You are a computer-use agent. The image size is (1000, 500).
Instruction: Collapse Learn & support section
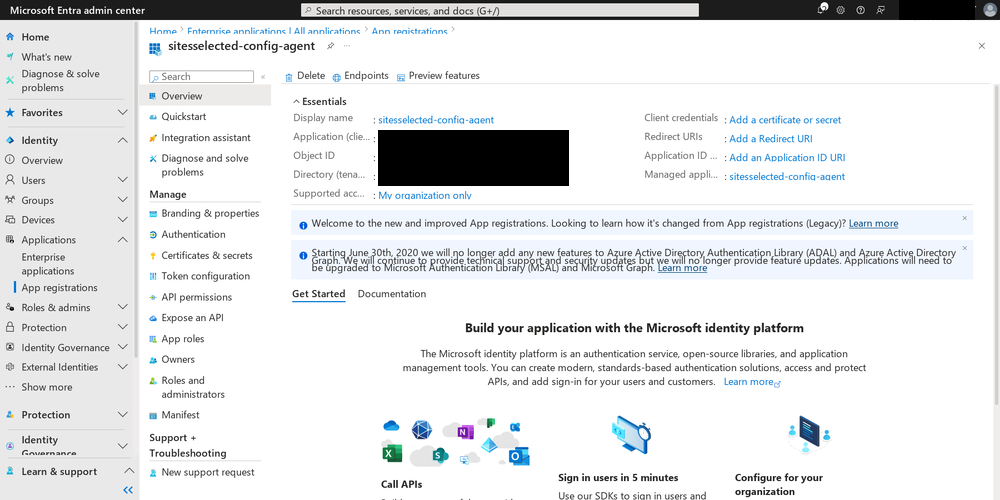click(128, 471)
